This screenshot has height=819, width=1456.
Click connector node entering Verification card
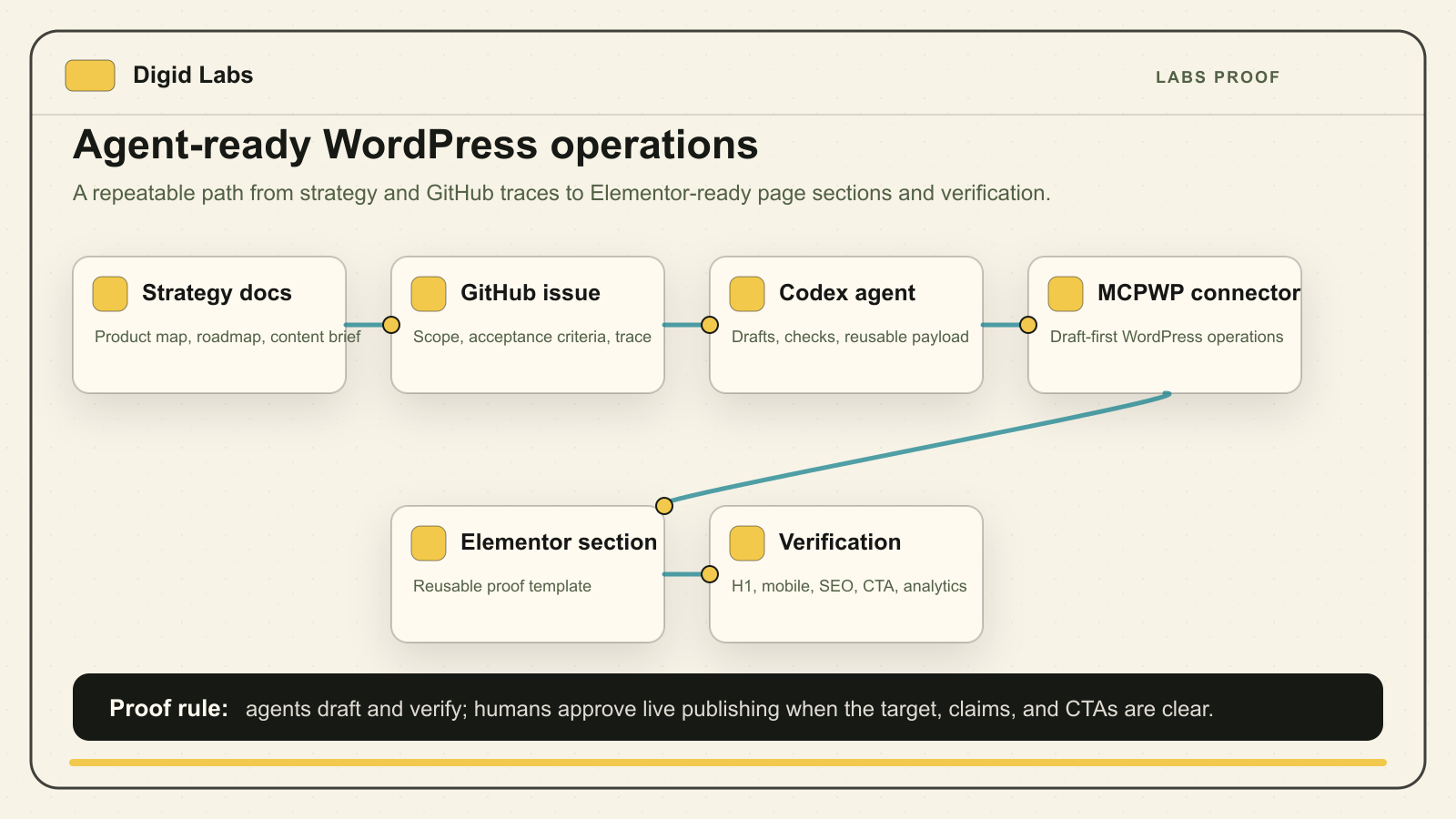point(710,574)
